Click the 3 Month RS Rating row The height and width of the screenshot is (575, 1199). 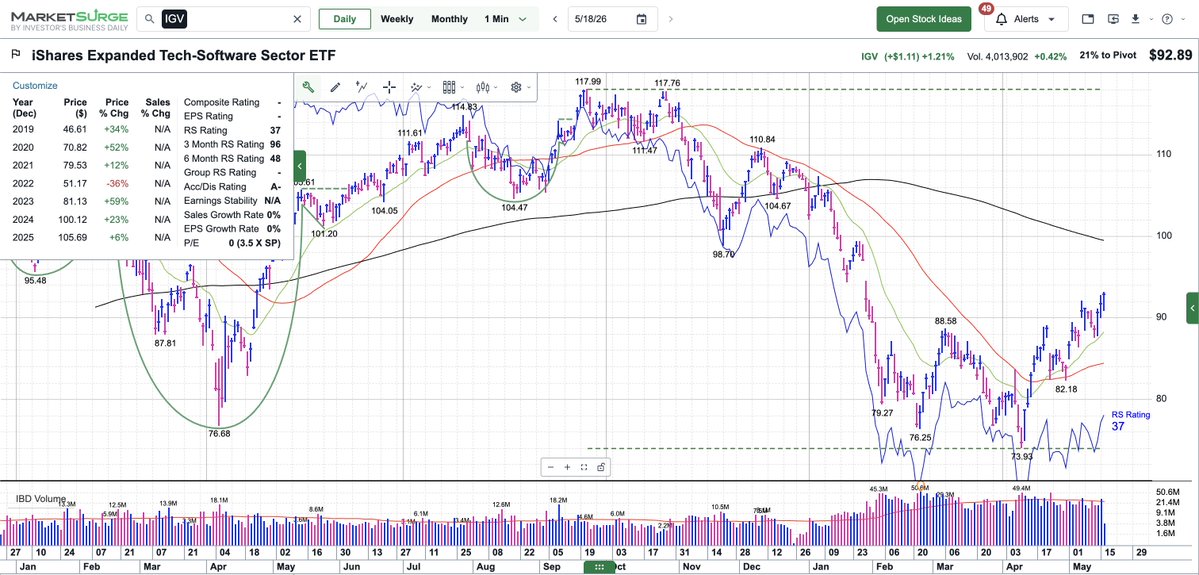coord(232,145)
